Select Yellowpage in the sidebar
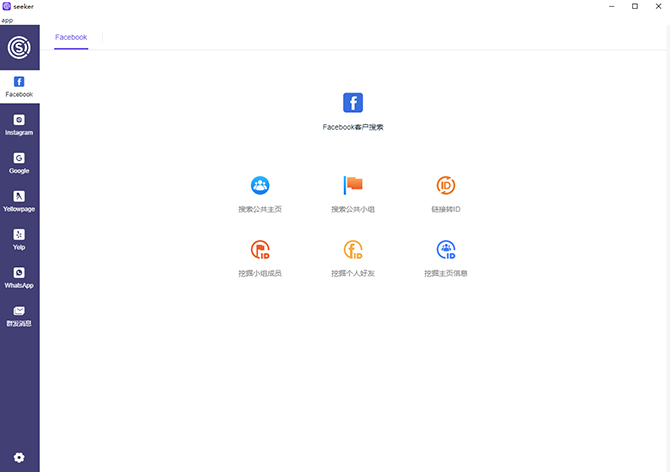 click(x=19, y=202)
